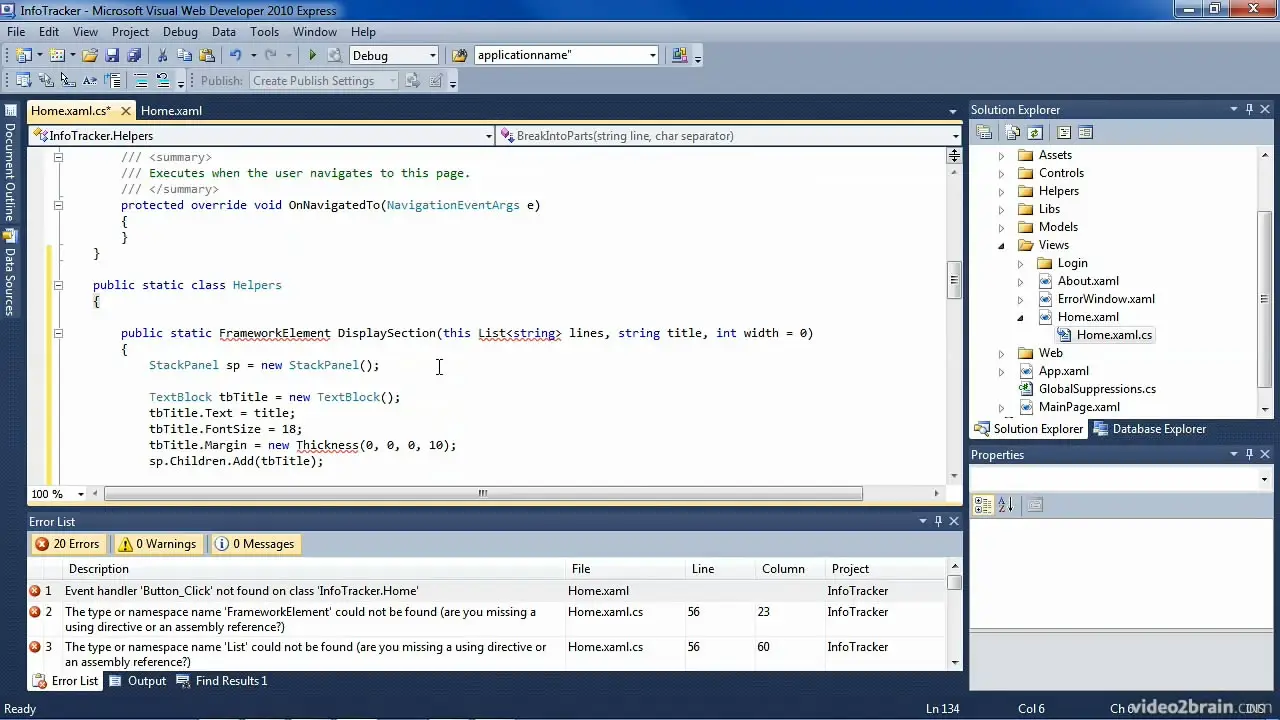Click the Undo arrow icon
This screenshot has height=720, width=1280.
click(x=236, y=55)
